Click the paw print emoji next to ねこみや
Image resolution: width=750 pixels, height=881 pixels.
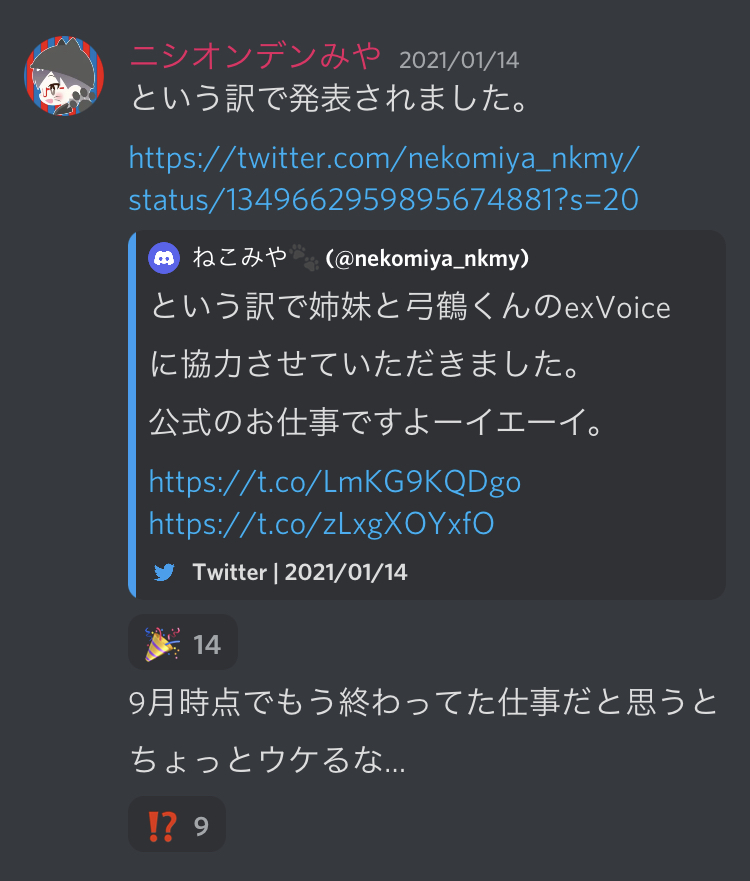(304, 257)
